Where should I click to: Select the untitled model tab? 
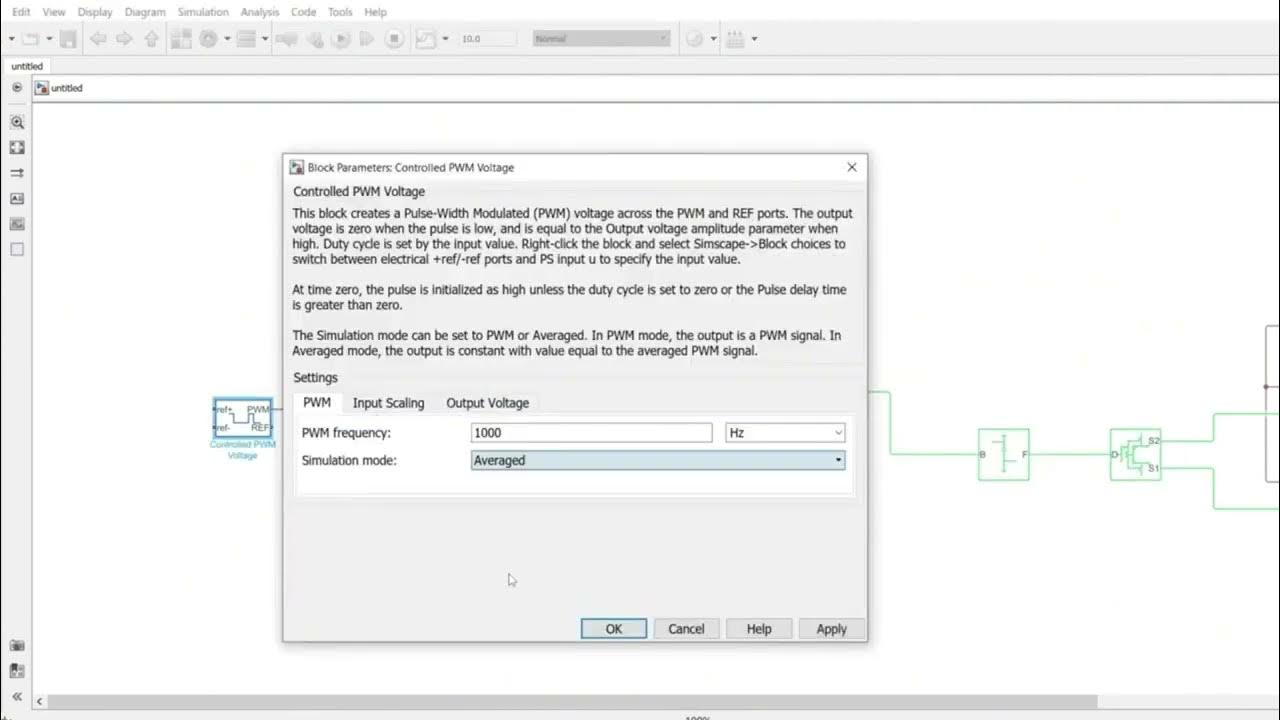click(27, 66)
